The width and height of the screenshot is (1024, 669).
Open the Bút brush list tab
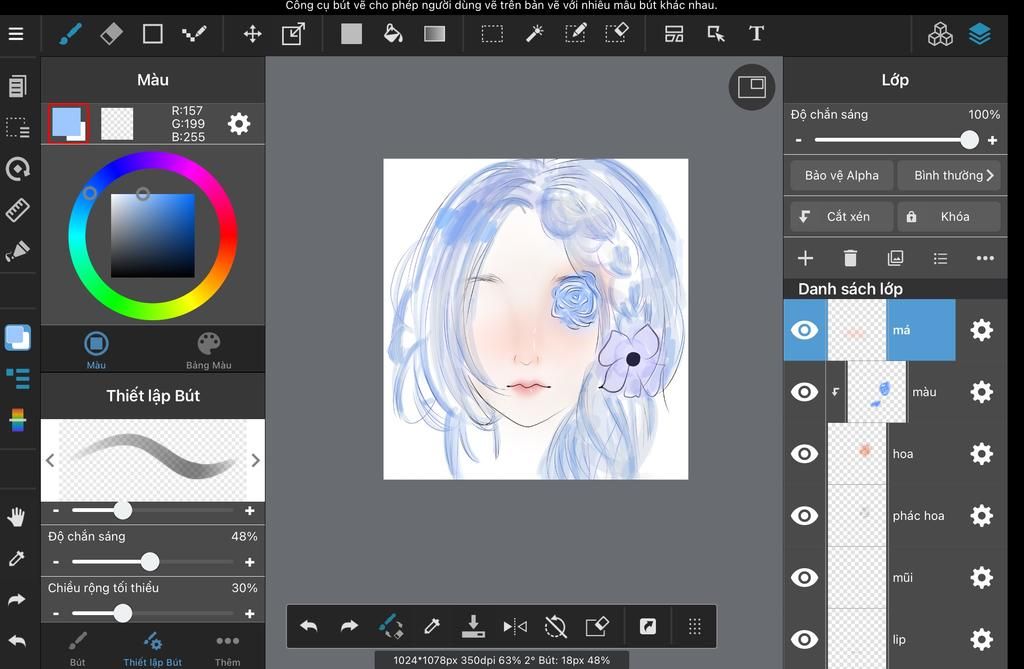[x=77, y=649]
